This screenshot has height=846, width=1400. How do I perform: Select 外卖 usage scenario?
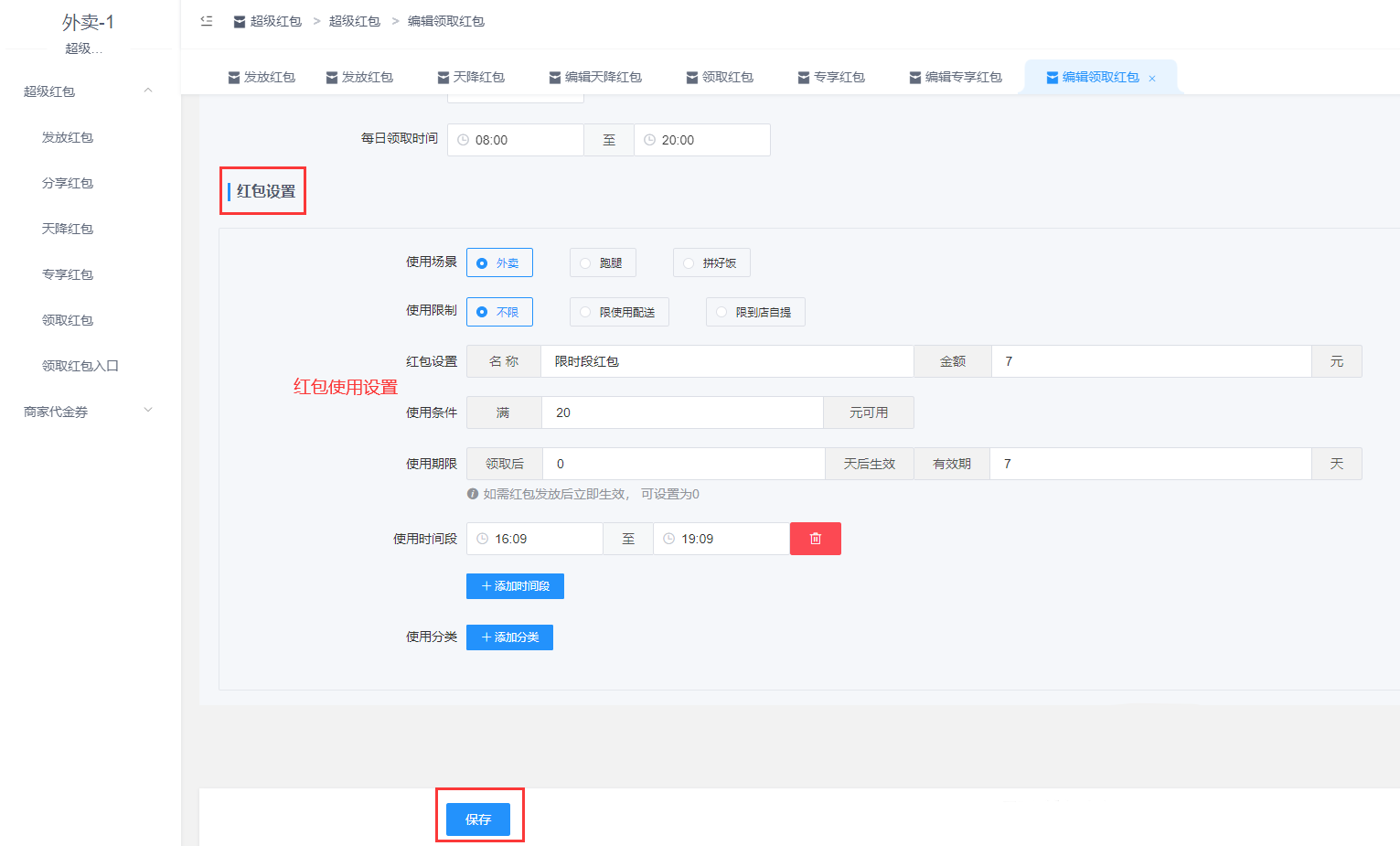499,262
